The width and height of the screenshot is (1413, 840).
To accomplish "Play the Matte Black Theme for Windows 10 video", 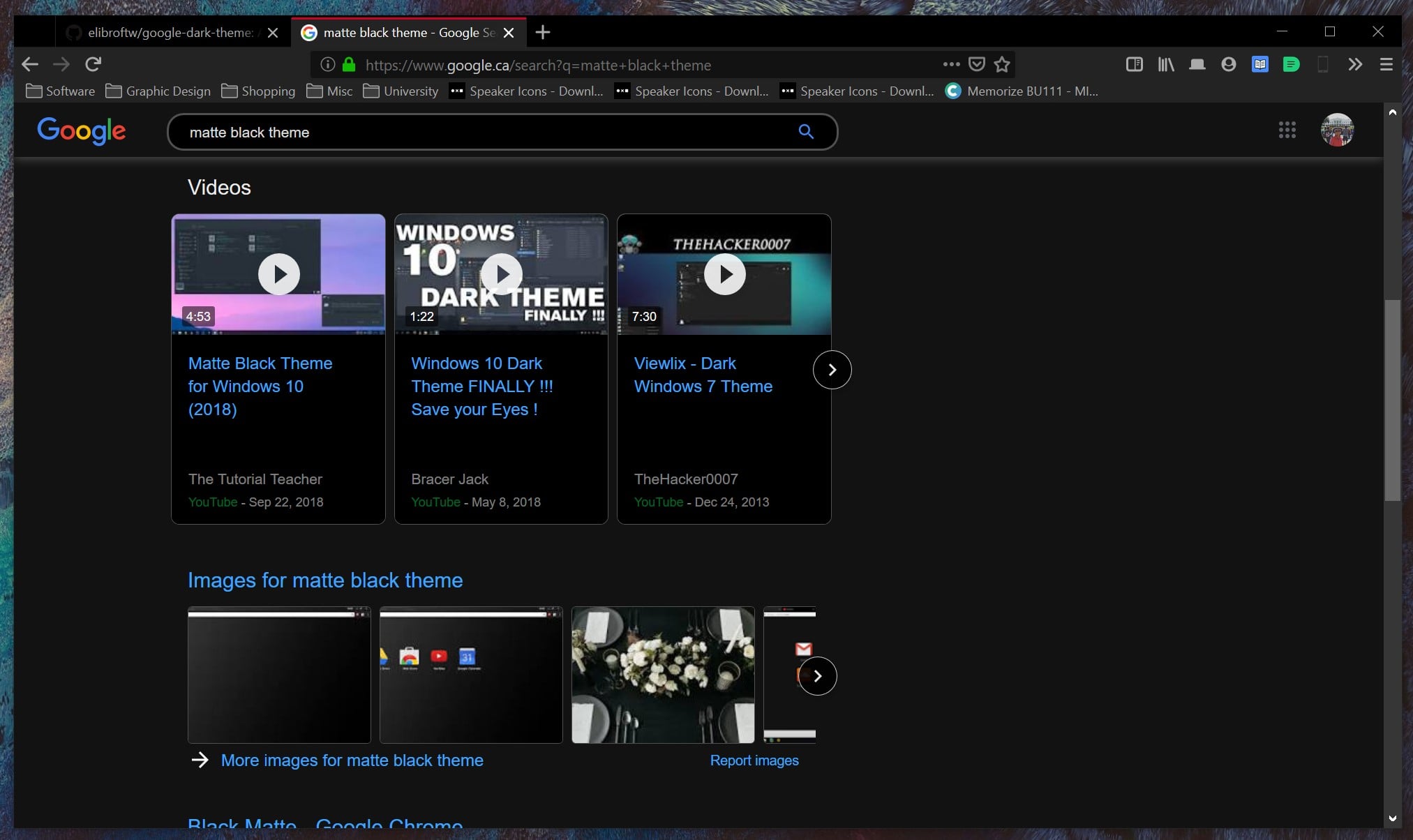I will tap(279, 274).
